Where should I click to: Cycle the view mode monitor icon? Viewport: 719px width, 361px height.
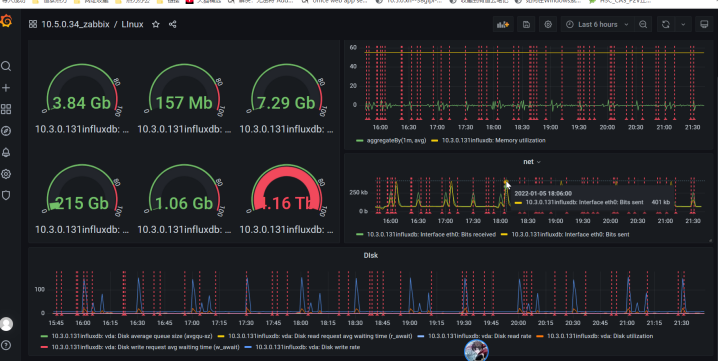pyautogui.click(x=704, y=24)
